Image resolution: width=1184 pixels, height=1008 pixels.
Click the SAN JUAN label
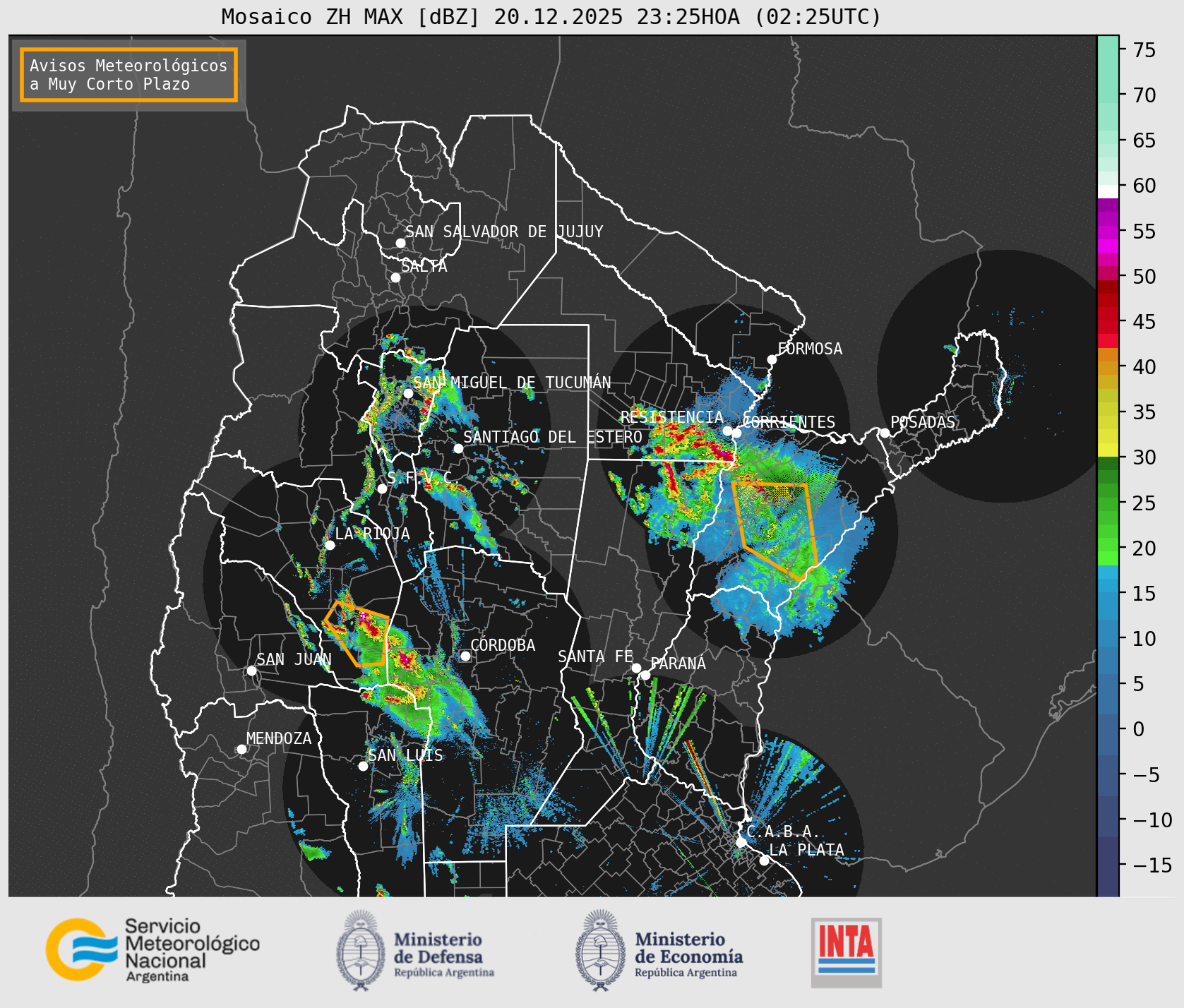[294, 659]
